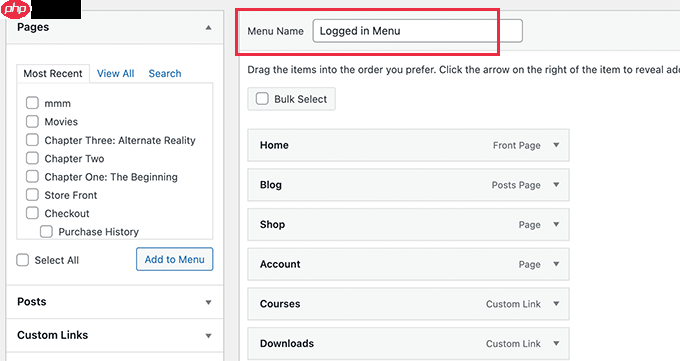Expand the Account item arrow
The width and height of the screenshot is (680, 361).
[x=556, y=264]
